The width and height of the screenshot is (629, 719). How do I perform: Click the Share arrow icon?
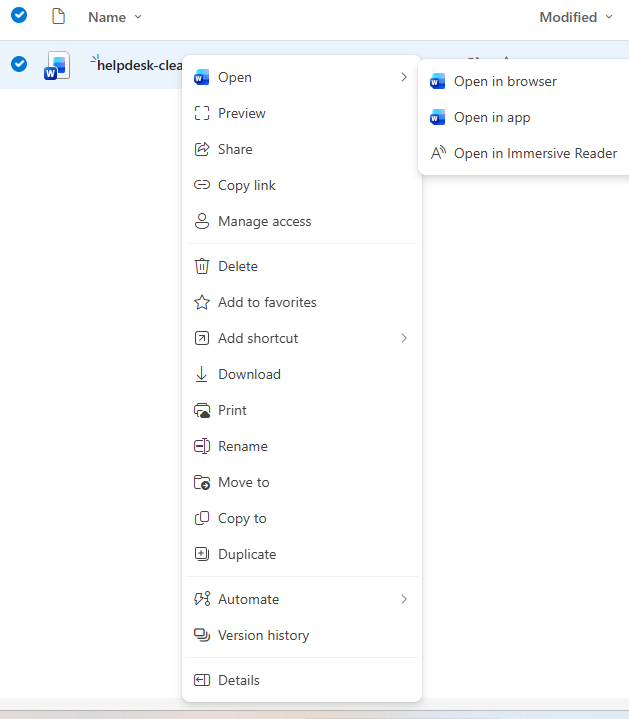[202, 149]
